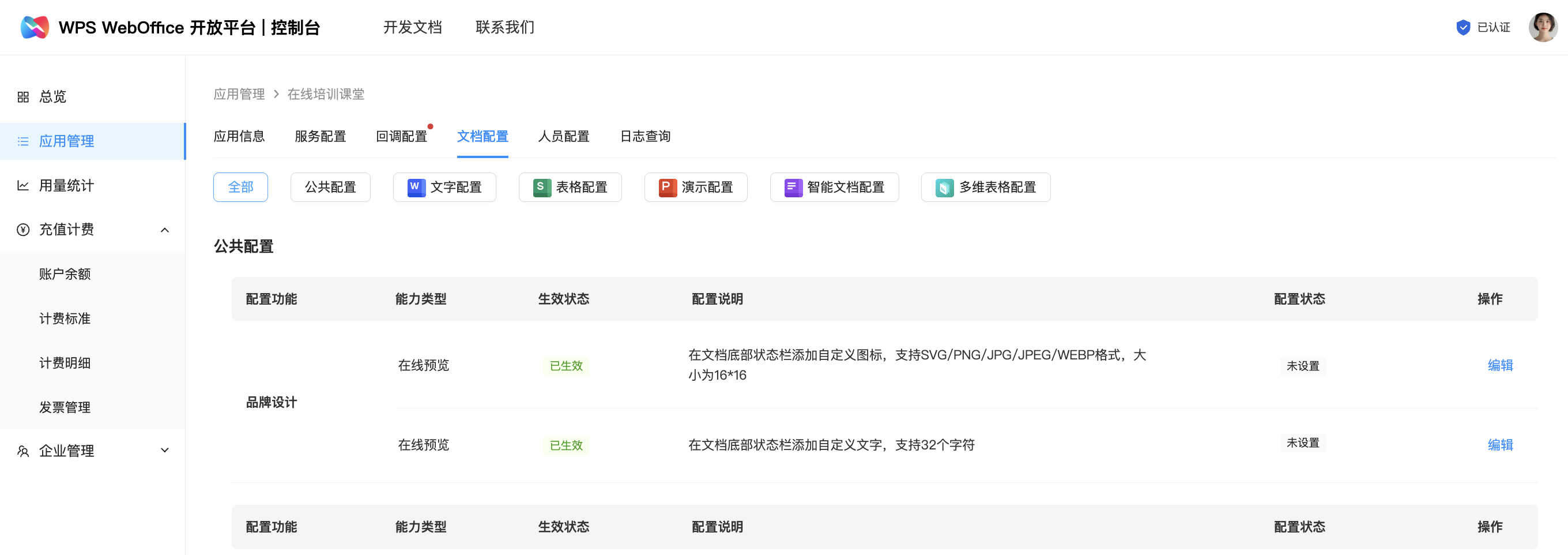Switch to the 日志查询 tab

click(644, 137)
